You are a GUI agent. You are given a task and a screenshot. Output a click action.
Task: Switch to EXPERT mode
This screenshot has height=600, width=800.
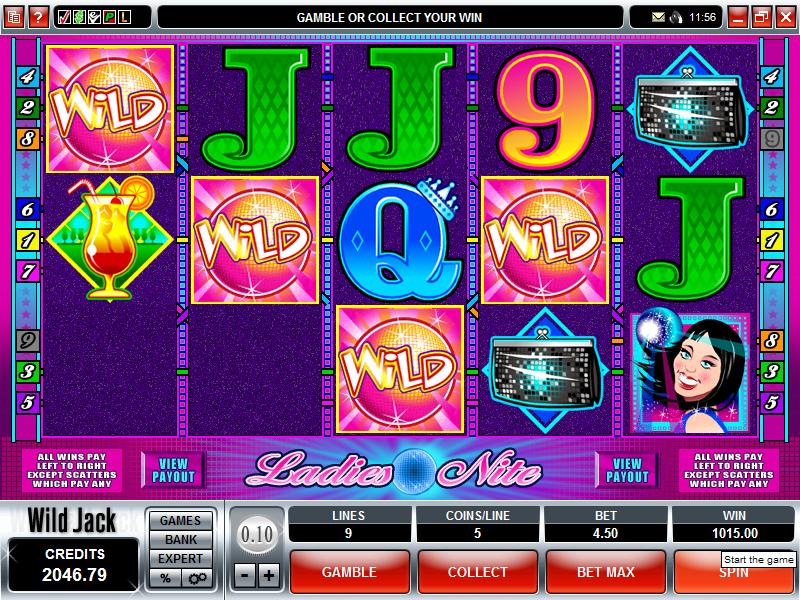coord(181,559)
